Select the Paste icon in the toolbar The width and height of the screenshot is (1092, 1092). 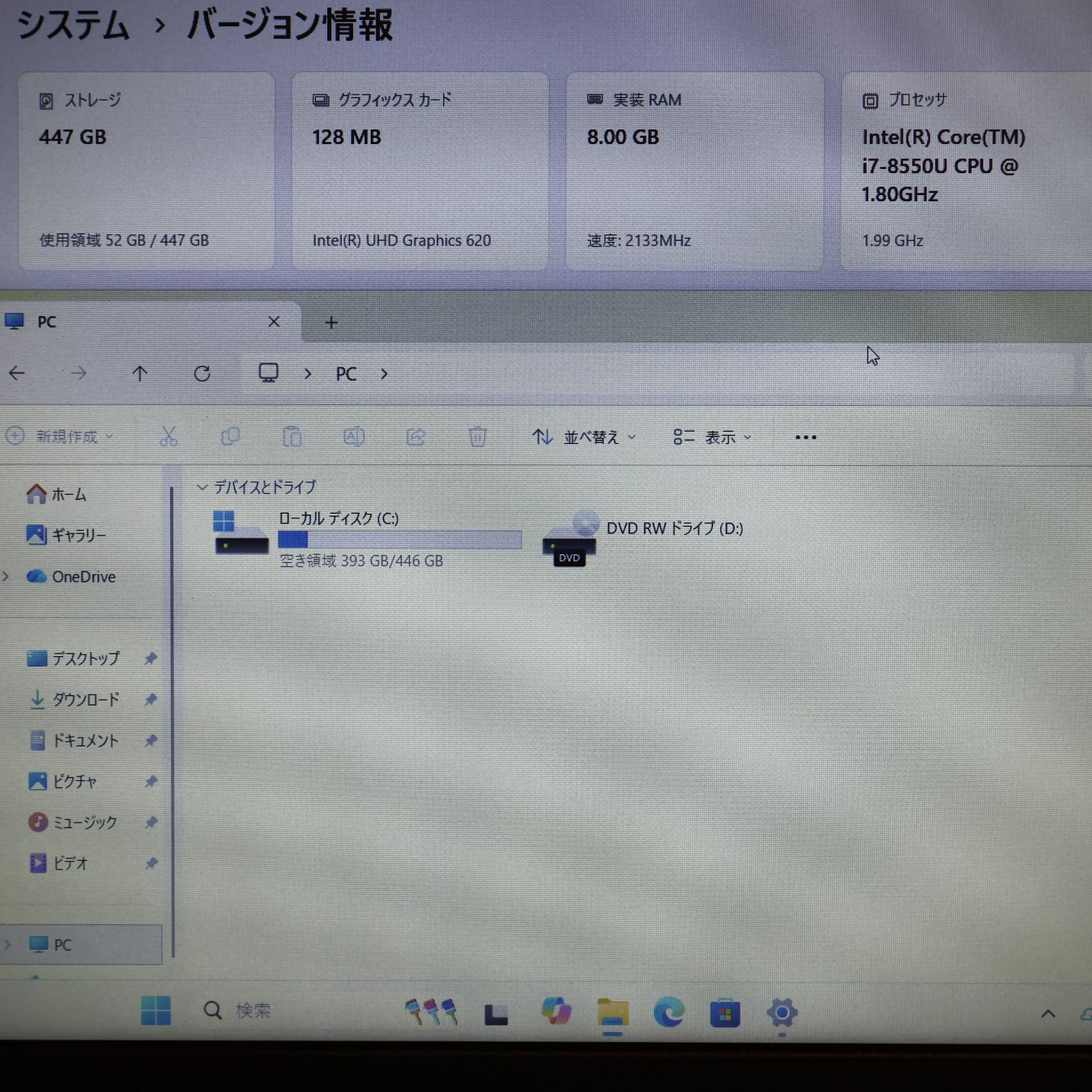(292, 436)
